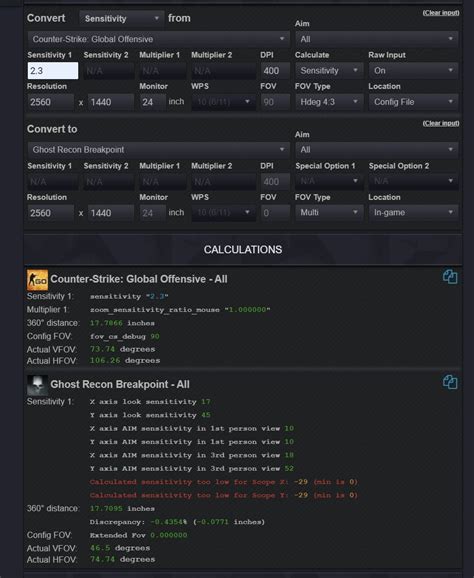
Task: Click the fov_cs_debug 90 config value
Action: [125, 336]
